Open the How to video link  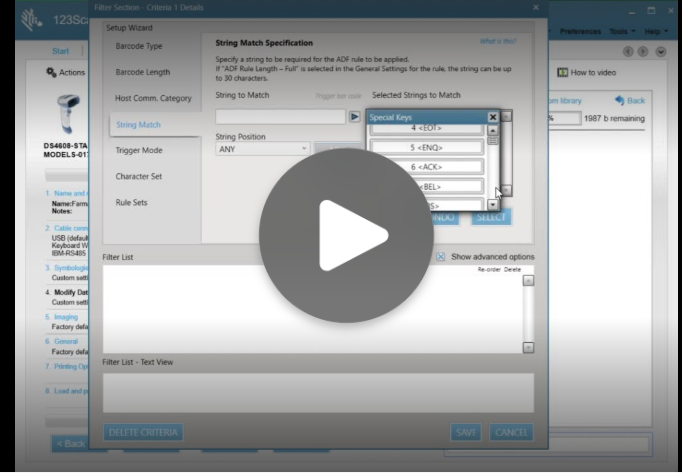(587, 73)
